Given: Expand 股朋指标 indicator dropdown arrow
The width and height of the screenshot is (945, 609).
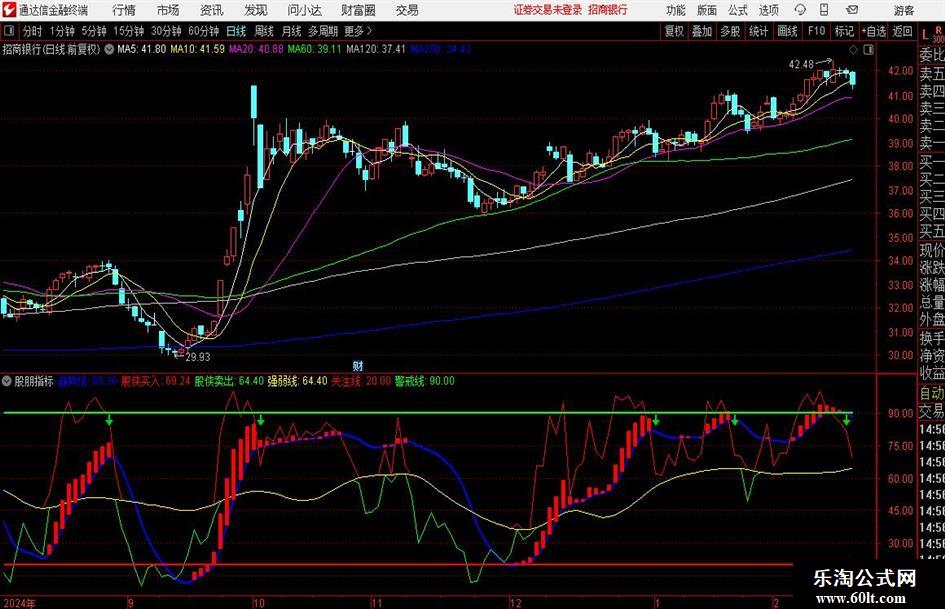Looking at the screenshot, I should (x=7, y=381).
